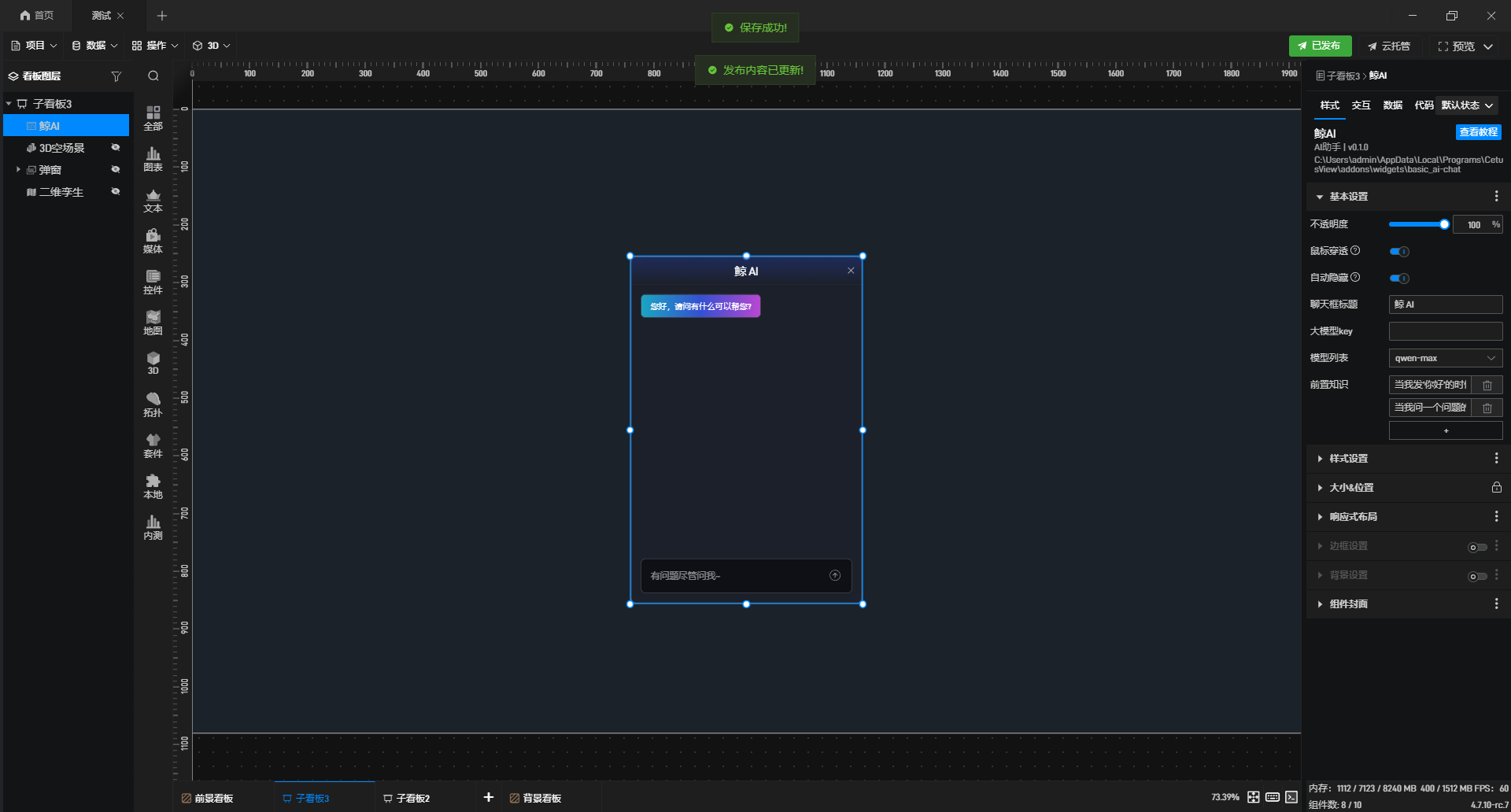Open the 图表 chart components icon
Image resolution: width=1511 pixels, height=812 pixels.
(x=153, y=160)
